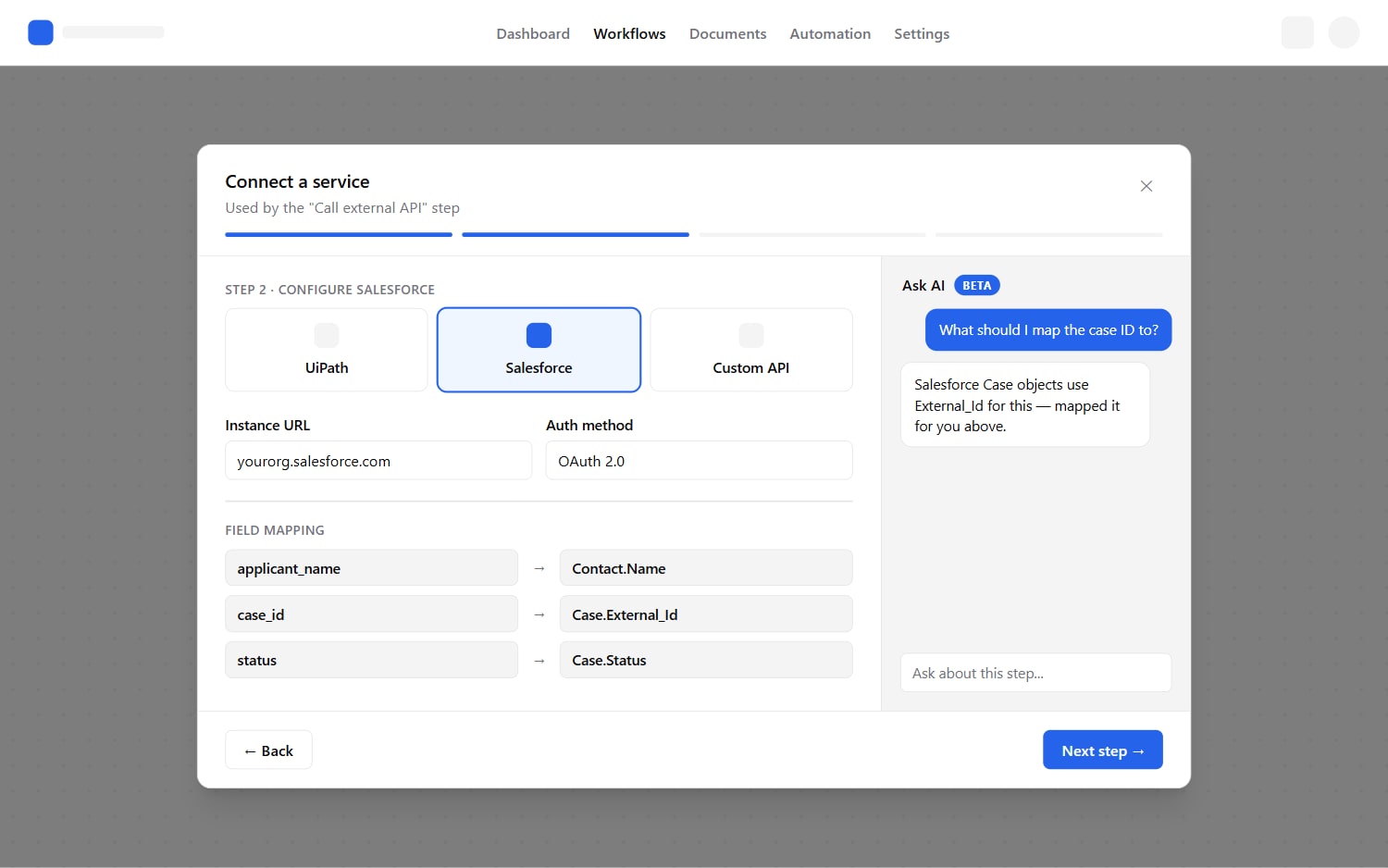Viewport: 1388px width, 868px height.
Task: Click the 'Used by the "Call external API" step' subtitle
Action: pyautogui.click(x=342, y=208)
